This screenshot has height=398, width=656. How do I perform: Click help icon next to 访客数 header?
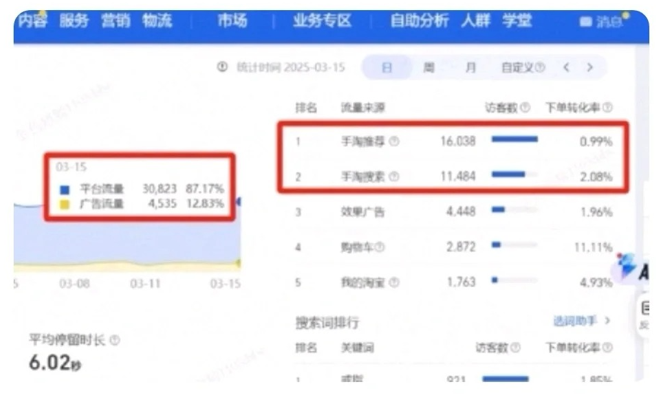(x=525, y=108)
